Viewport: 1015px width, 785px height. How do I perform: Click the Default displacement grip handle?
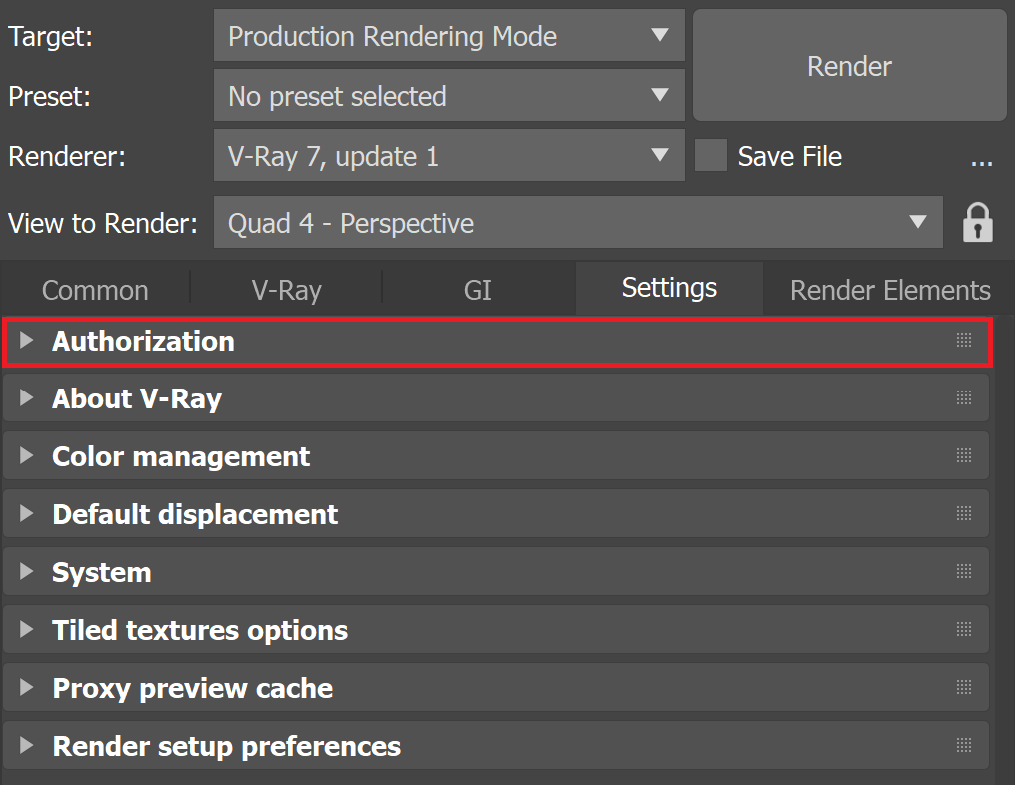coord(964,514)
